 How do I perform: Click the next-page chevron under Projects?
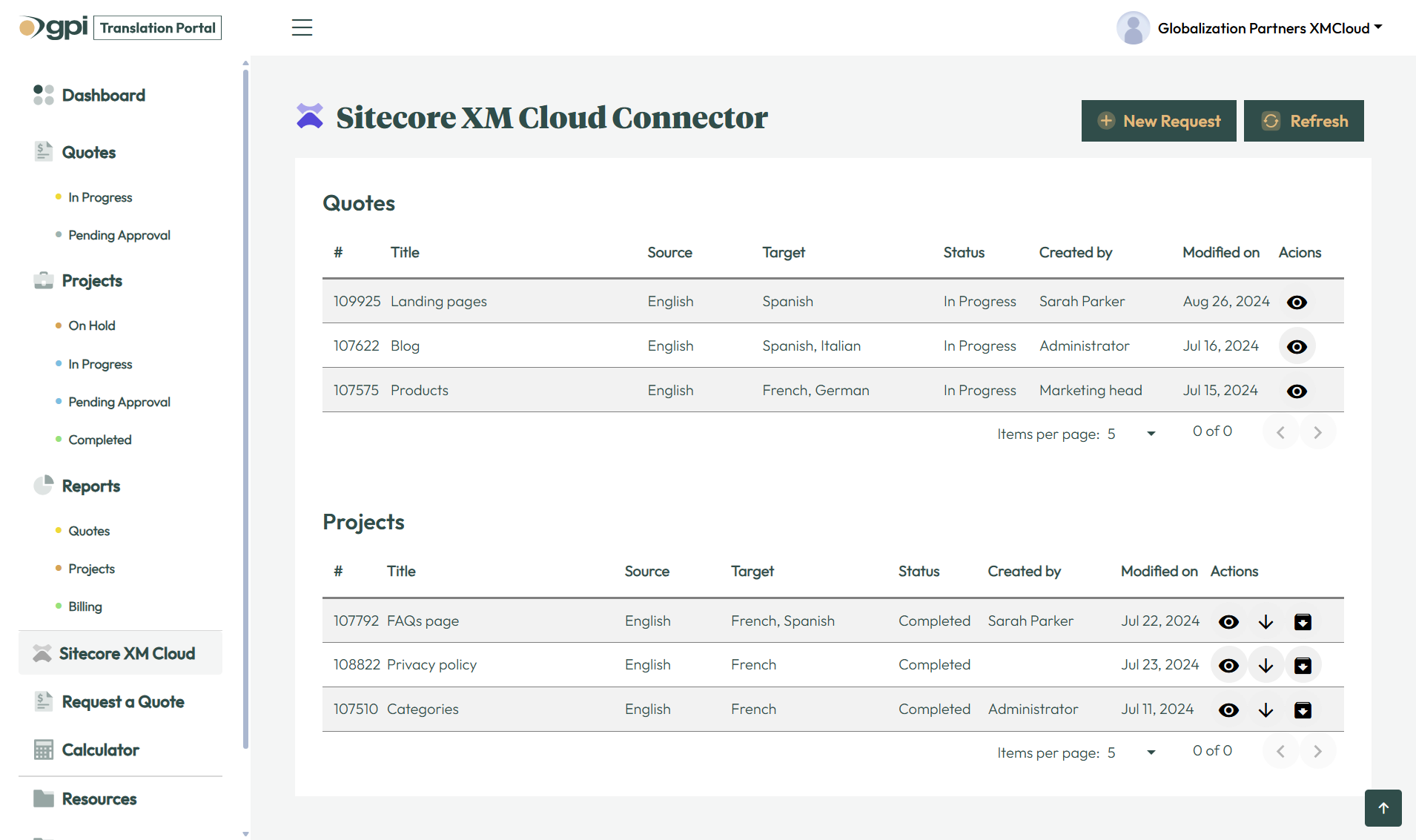point(1317,750)
